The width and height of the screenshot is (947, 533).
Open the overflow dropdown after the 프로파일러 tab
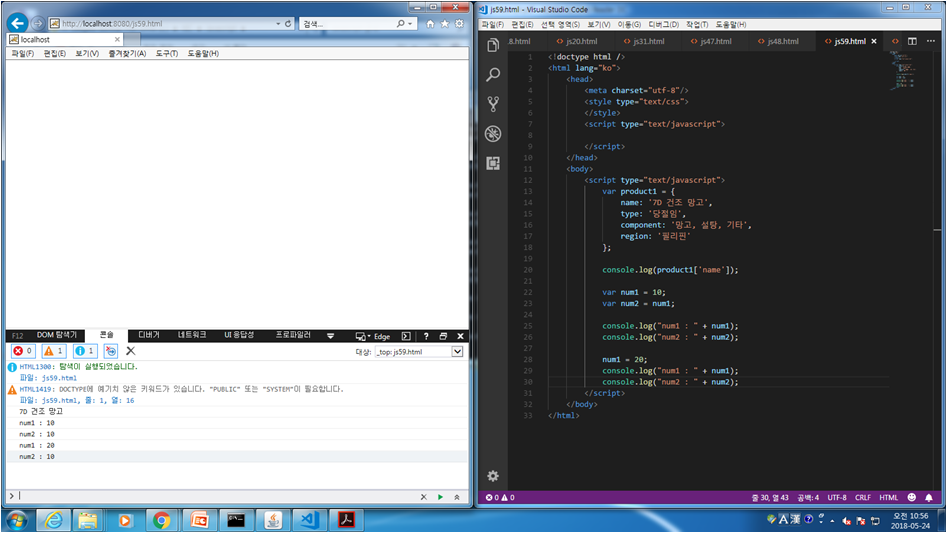[330, 336]
